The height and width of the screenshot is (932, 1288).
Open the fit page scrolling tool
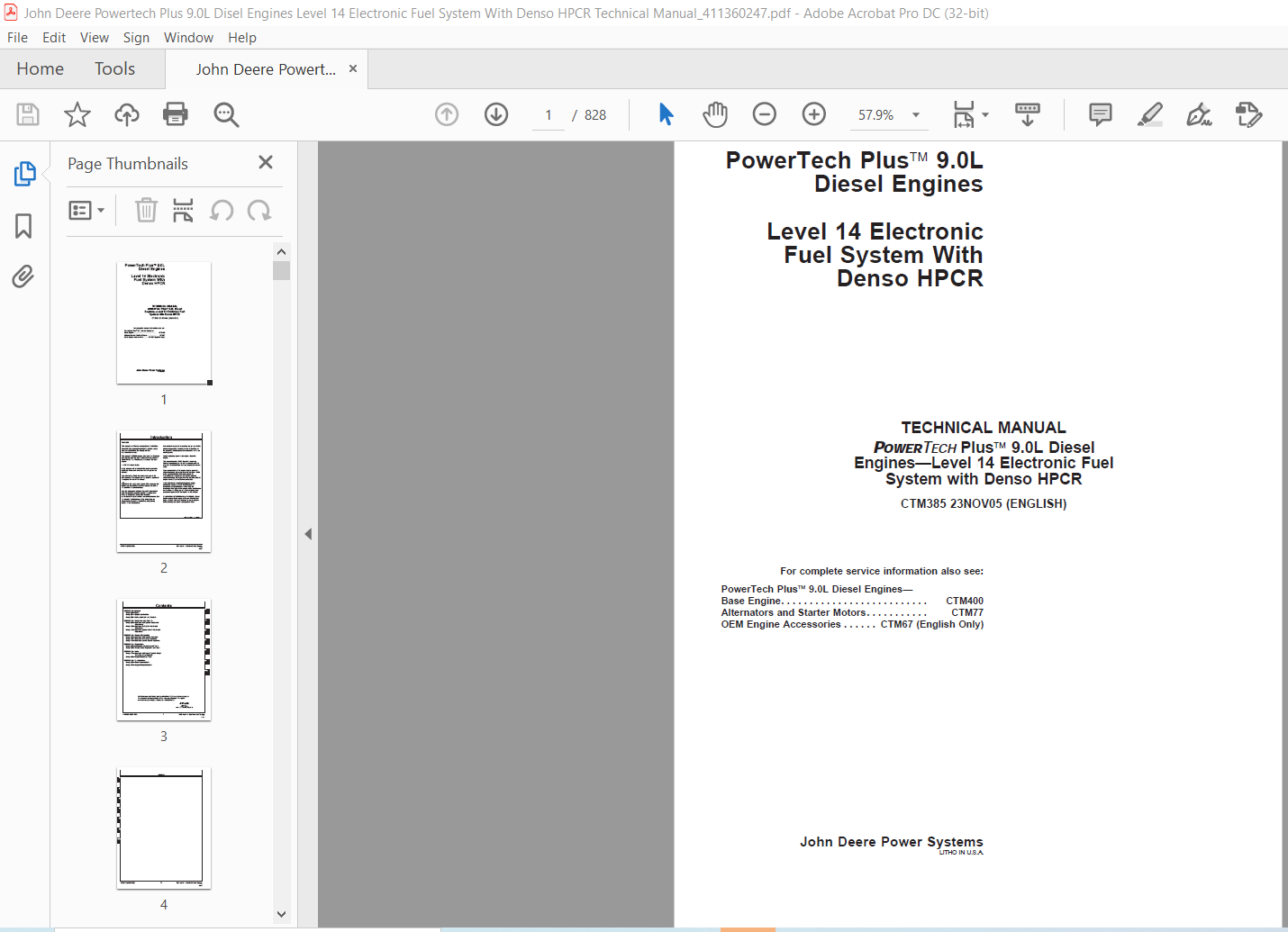click(964, 114)
